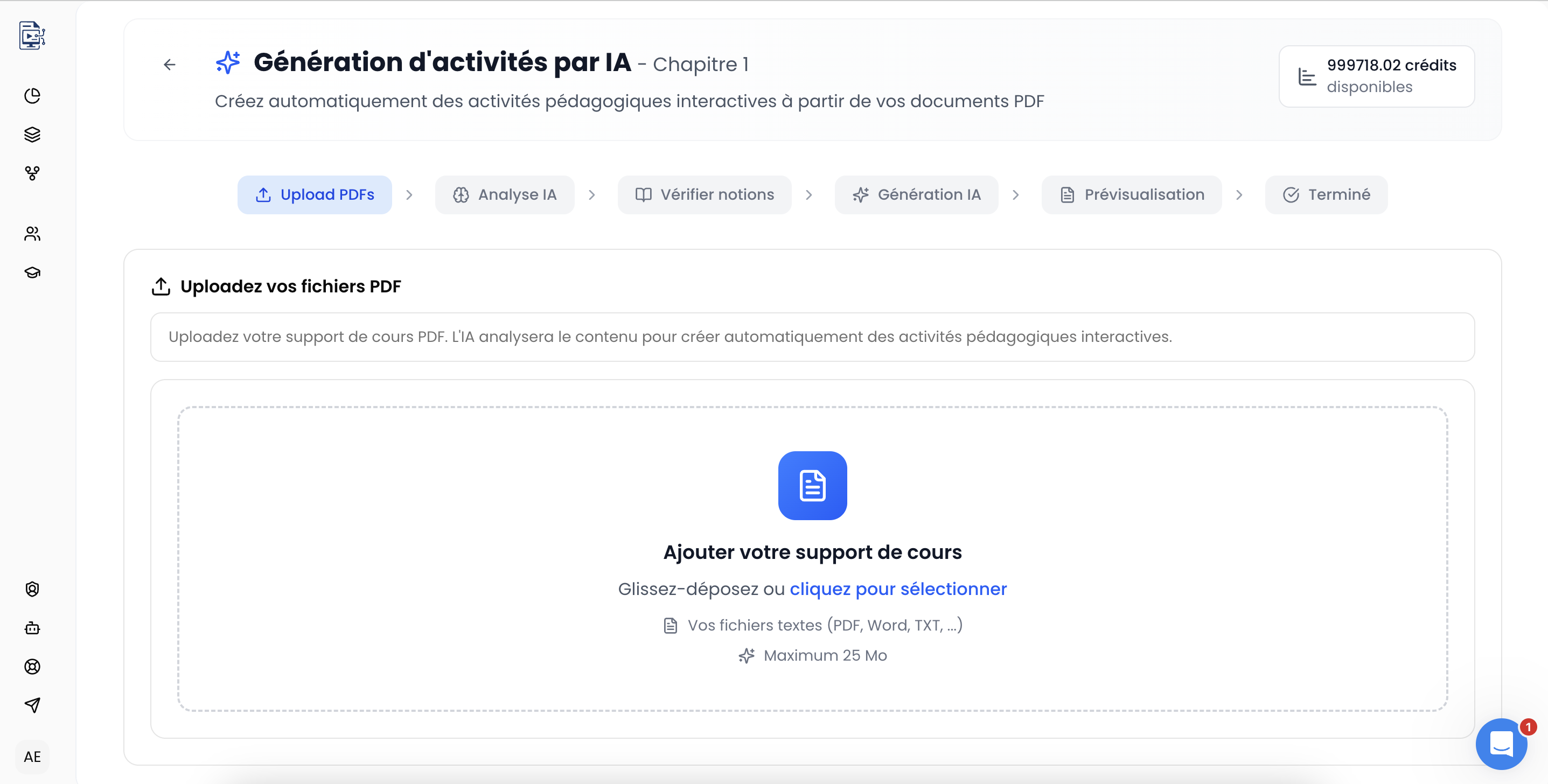Go back using the left arrow

[x=170, y=64]
